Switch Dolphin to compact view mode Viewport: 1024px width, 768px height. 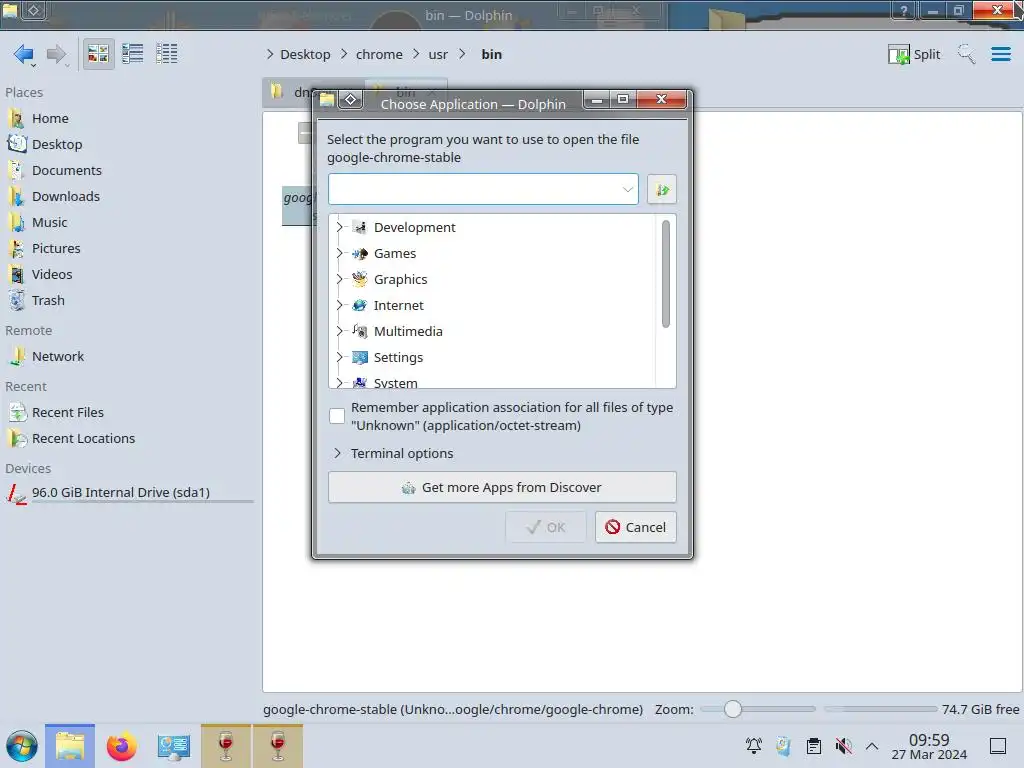point(133,54)
